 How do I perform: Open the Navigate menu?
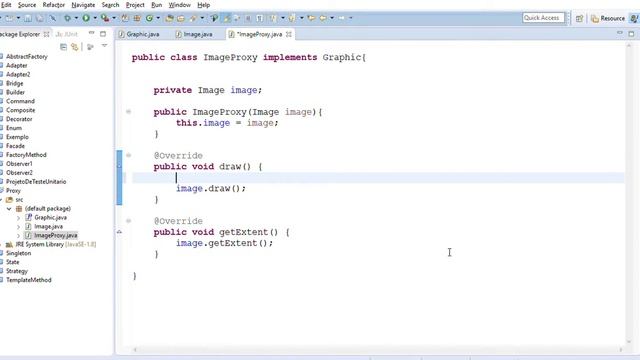coord(83,5)
